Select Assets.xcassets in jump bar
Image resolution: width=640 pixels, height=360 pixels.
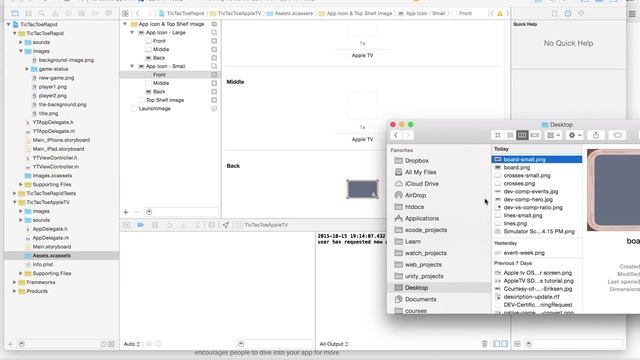(290, 13)
